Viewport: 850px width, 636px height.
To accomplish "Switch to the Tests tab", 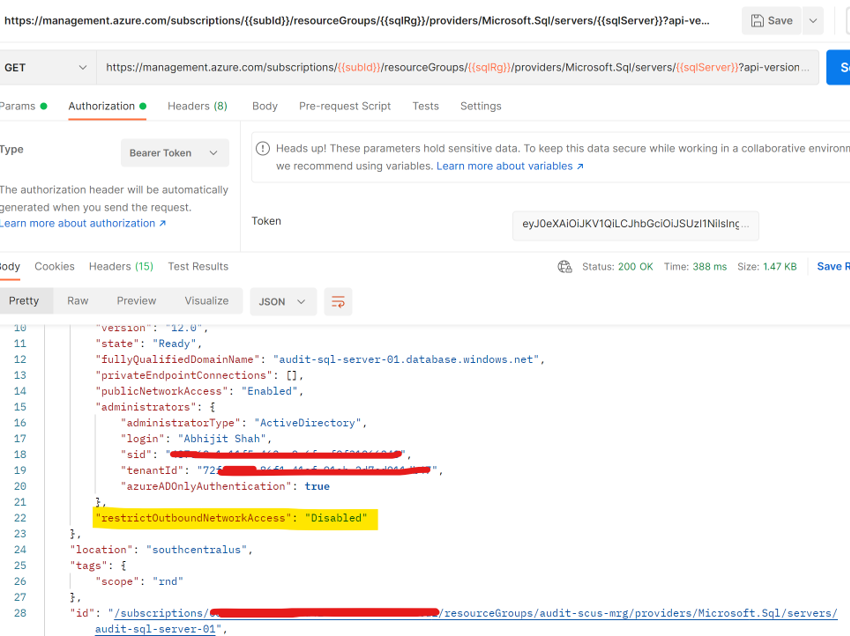I will 426,106.
